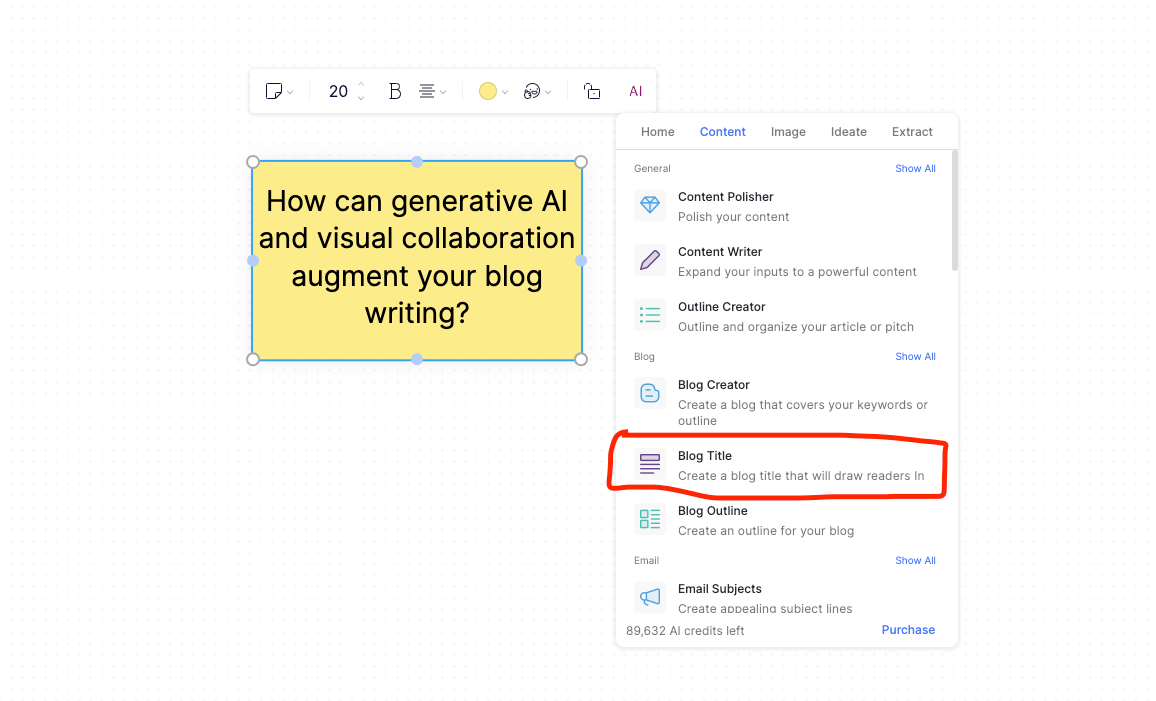Click 'Outline and organize your article or pitch'
Screen dimensions: 1156x701
coord(795,327)
